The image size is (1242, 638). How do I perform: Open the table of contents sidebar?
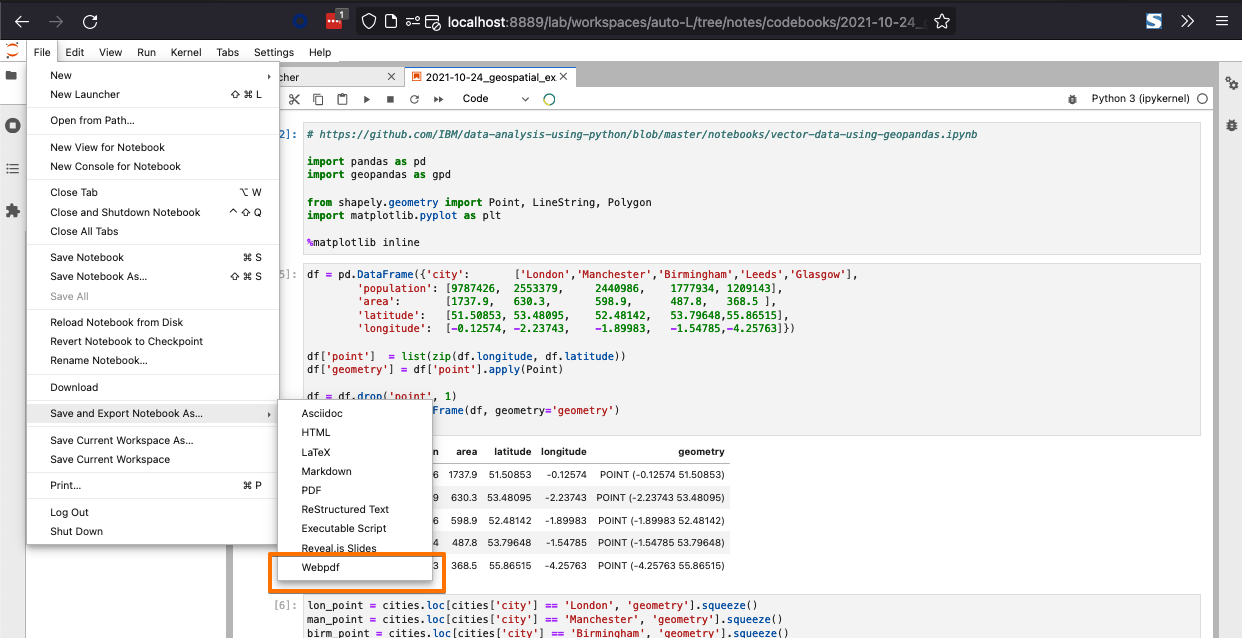13,169
